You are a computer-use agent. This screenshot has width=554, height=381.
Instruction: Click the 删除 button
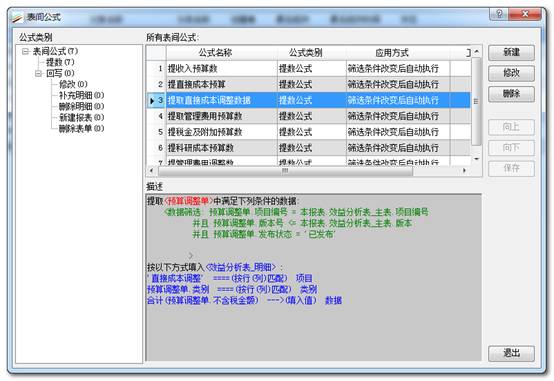tap(511, 94)
